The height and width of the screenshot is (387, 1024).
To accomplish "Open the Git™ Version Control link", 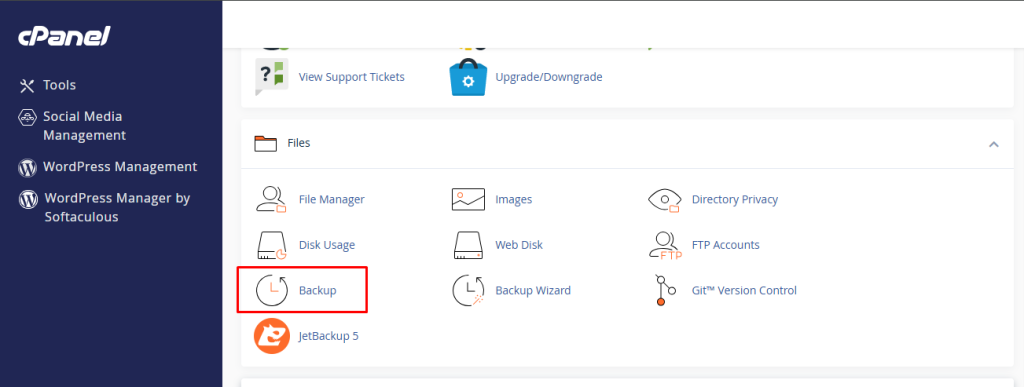I will (x=744, y=290).
